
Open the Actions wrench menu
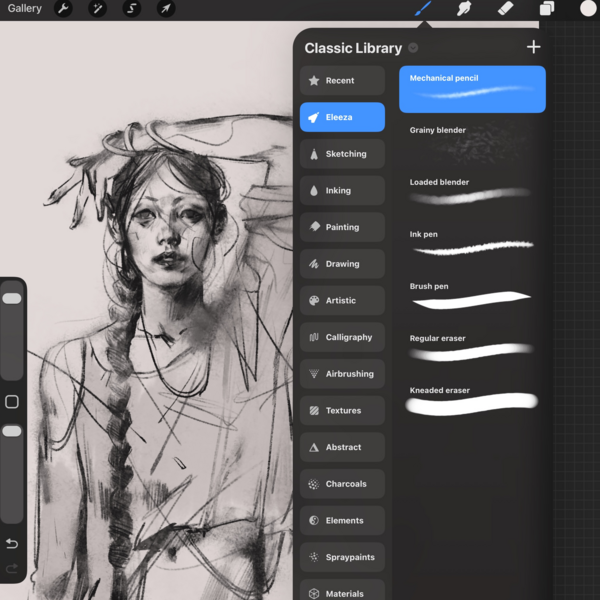pyautogui.click(x=63, y=8)
